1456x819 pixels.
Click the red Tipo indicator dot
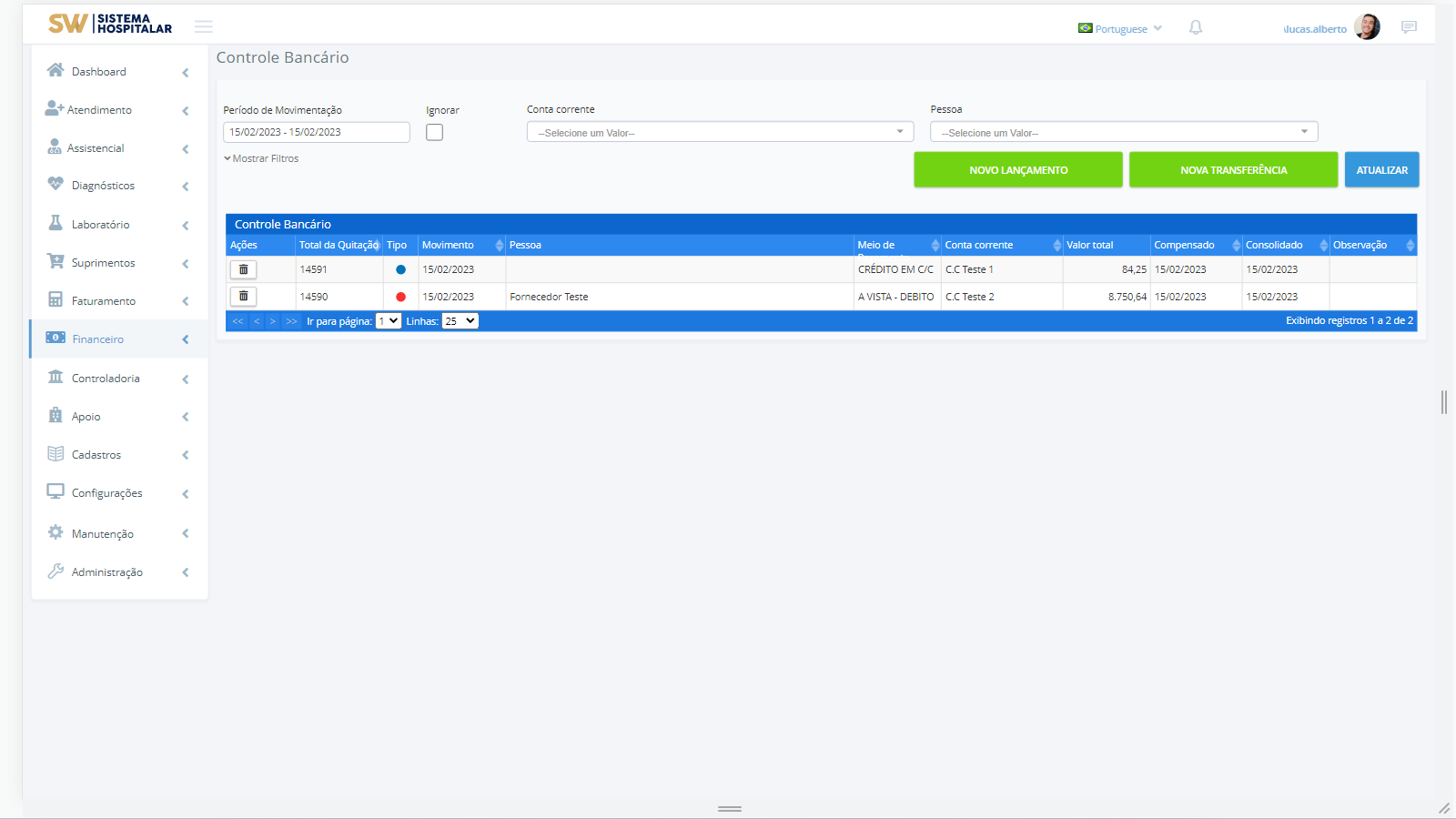click(400, 297)
